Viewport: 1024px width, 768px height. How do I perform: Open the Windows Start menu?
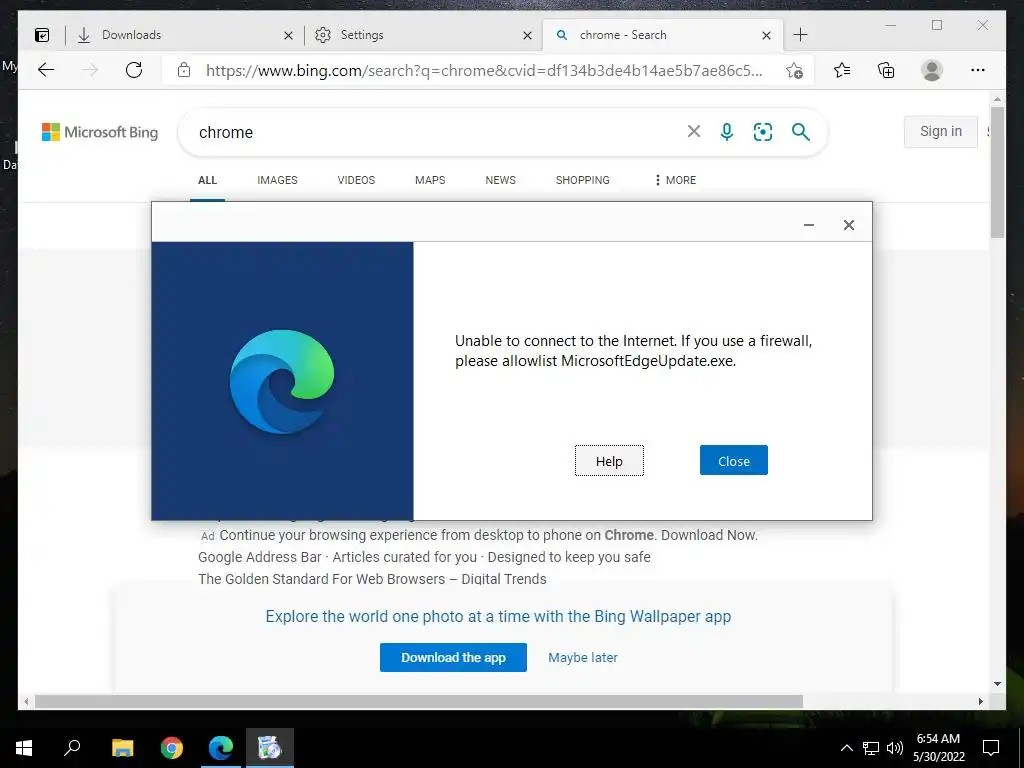(x=24, y=748)
